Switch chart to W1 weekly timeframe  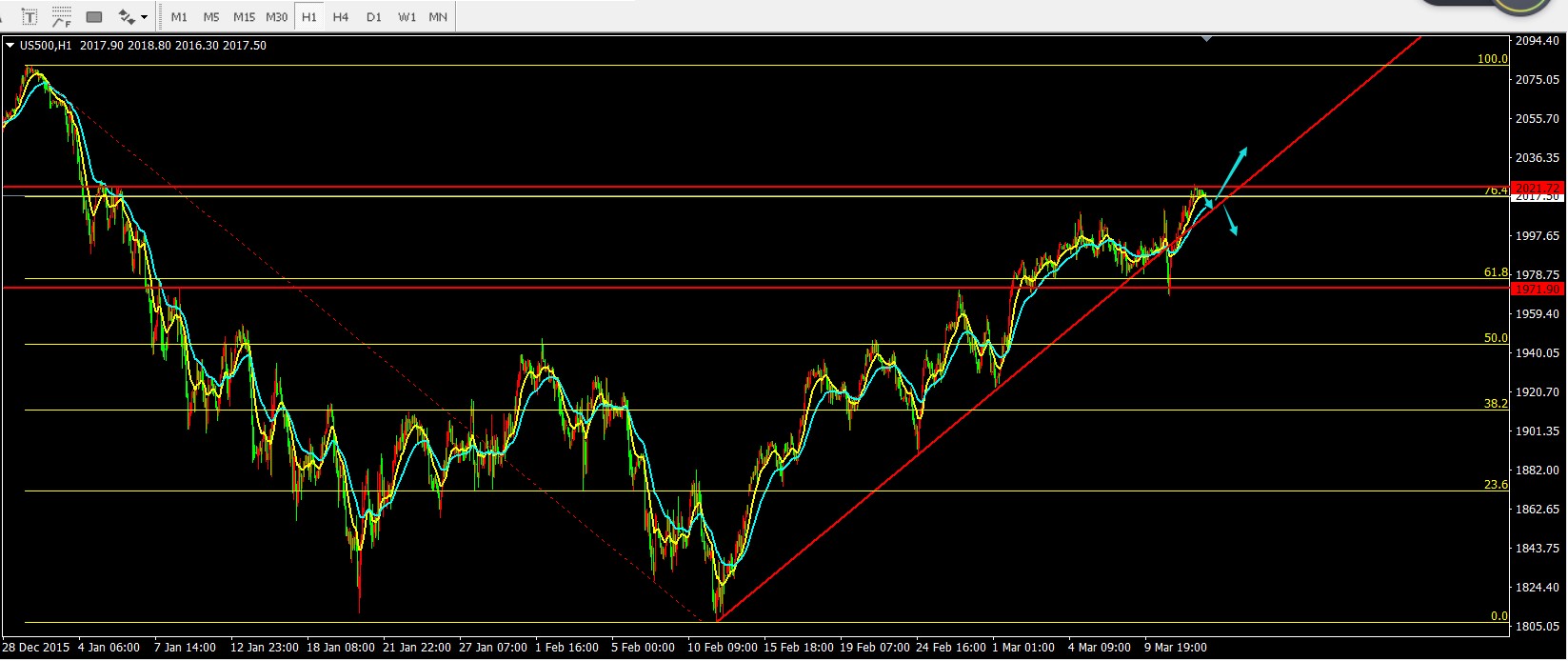[407, 17]
